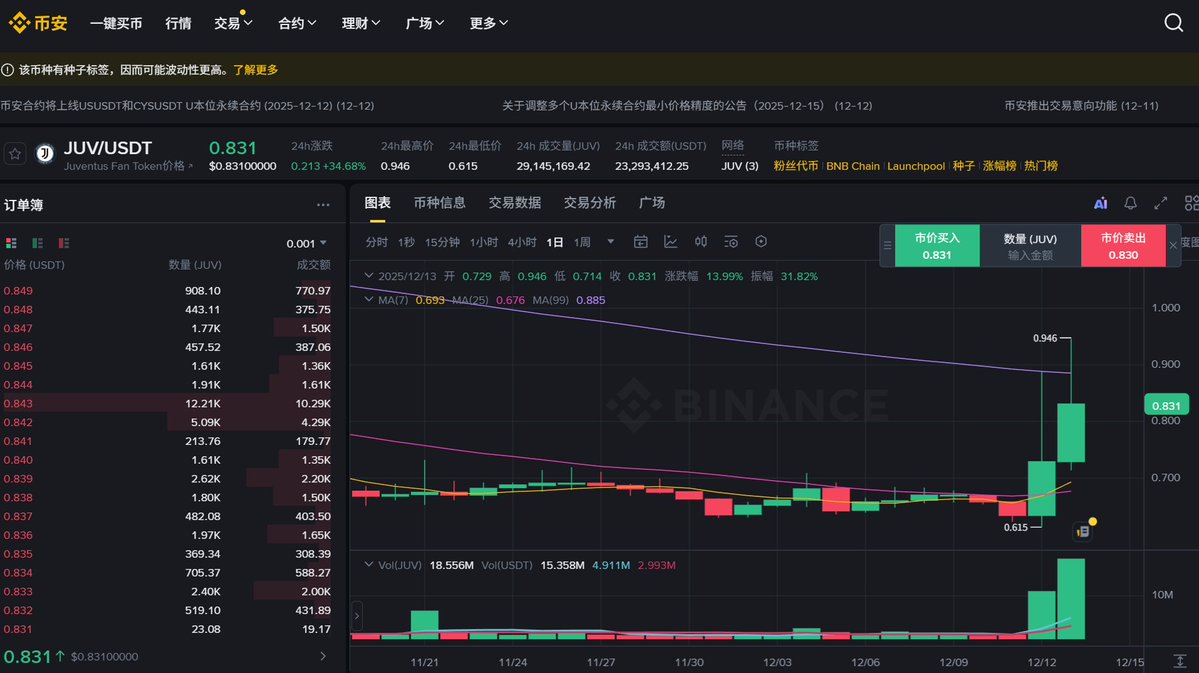Expand the volume panel side arrow
1199x673 pixels.
pyautogui.click(x=356, y=616)
